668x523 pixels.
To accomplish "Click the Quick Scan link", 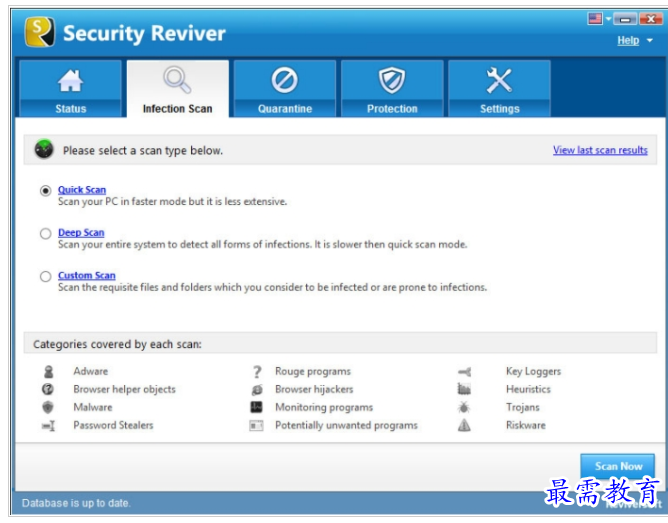I will (82, 190).
